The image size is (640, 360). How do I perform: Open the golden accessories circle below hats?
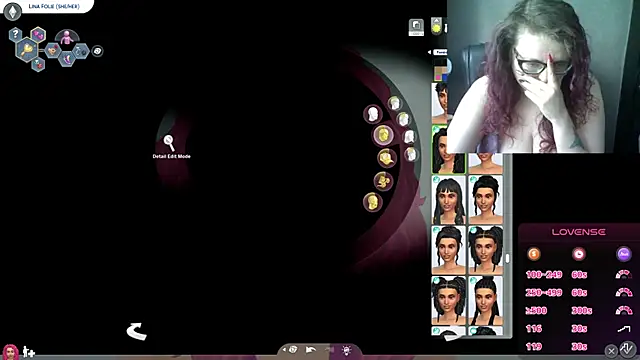(383, 181)
